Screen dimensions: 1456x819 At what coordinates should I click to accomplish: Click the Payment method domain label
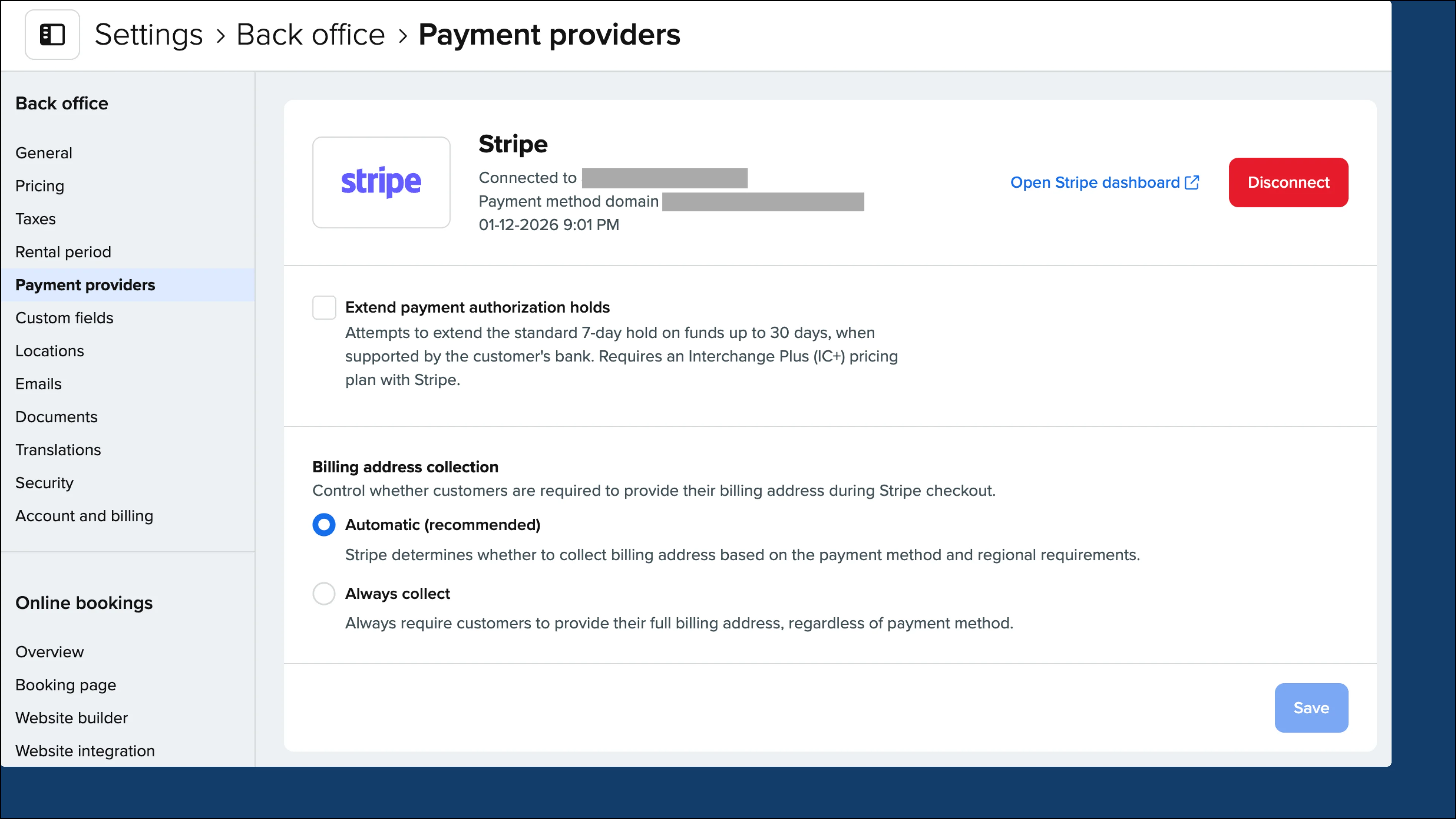pos(569,201)
